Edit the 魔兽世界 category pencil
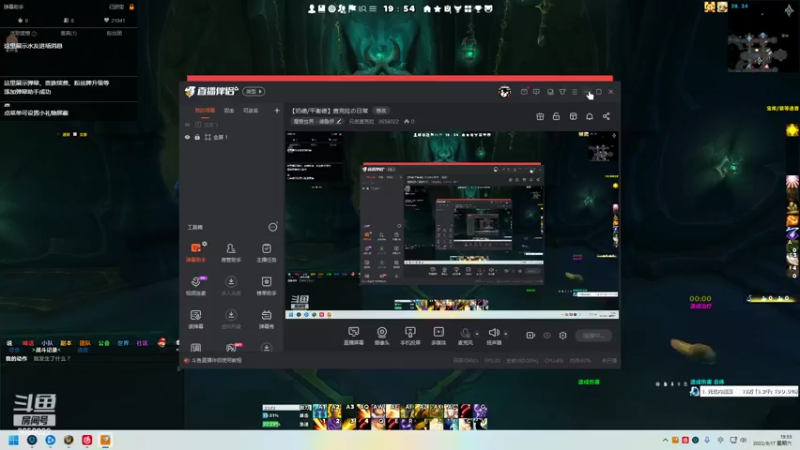 [339, 121]
